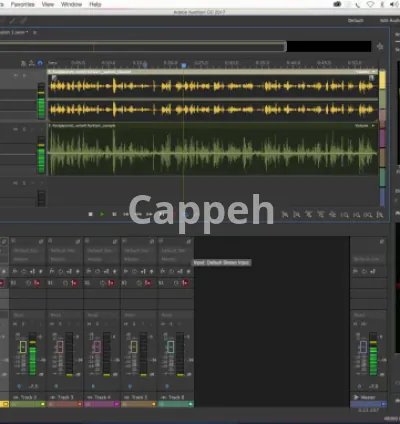This screenshot has width=400, height=424.
Task: Click the zoom out amplitude icon
Action: (x=297, y=215)
